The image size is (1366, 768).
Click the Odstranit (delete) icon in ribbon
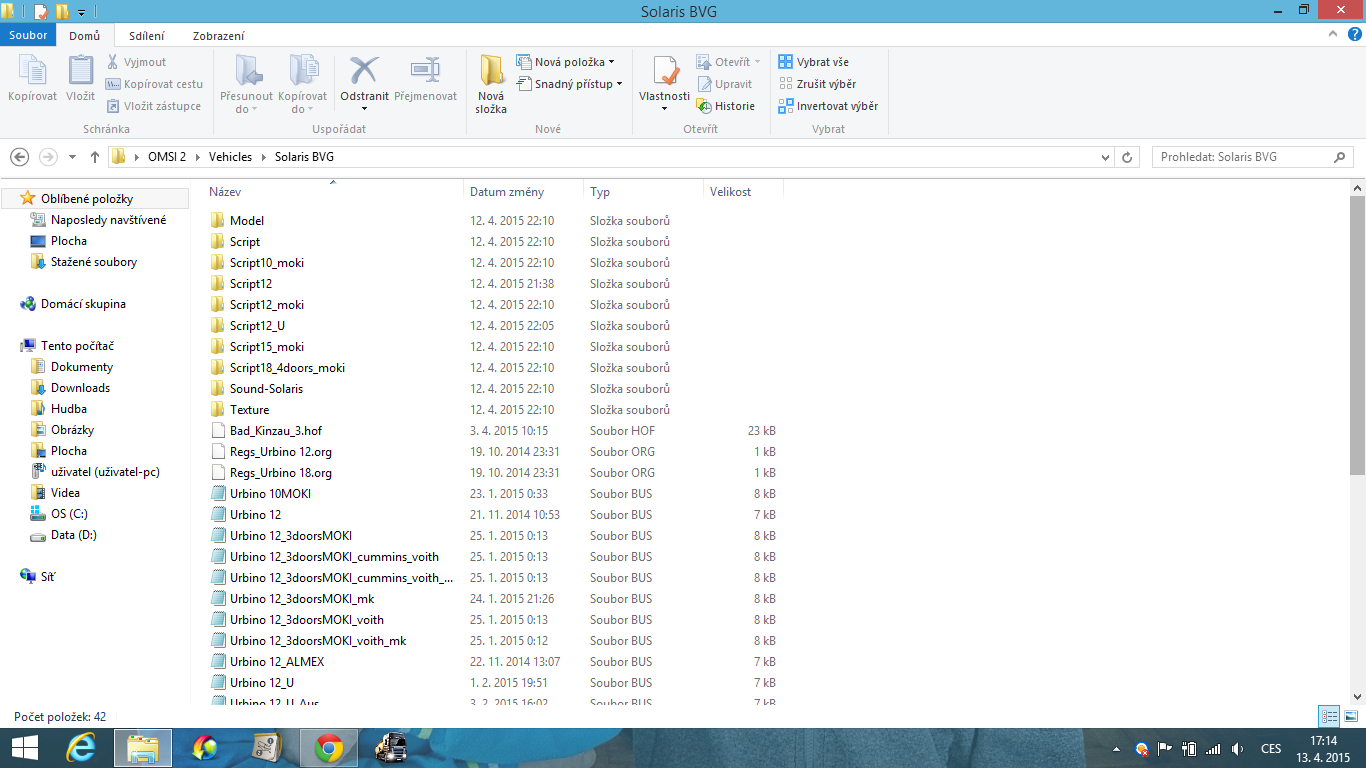(364, 72)
